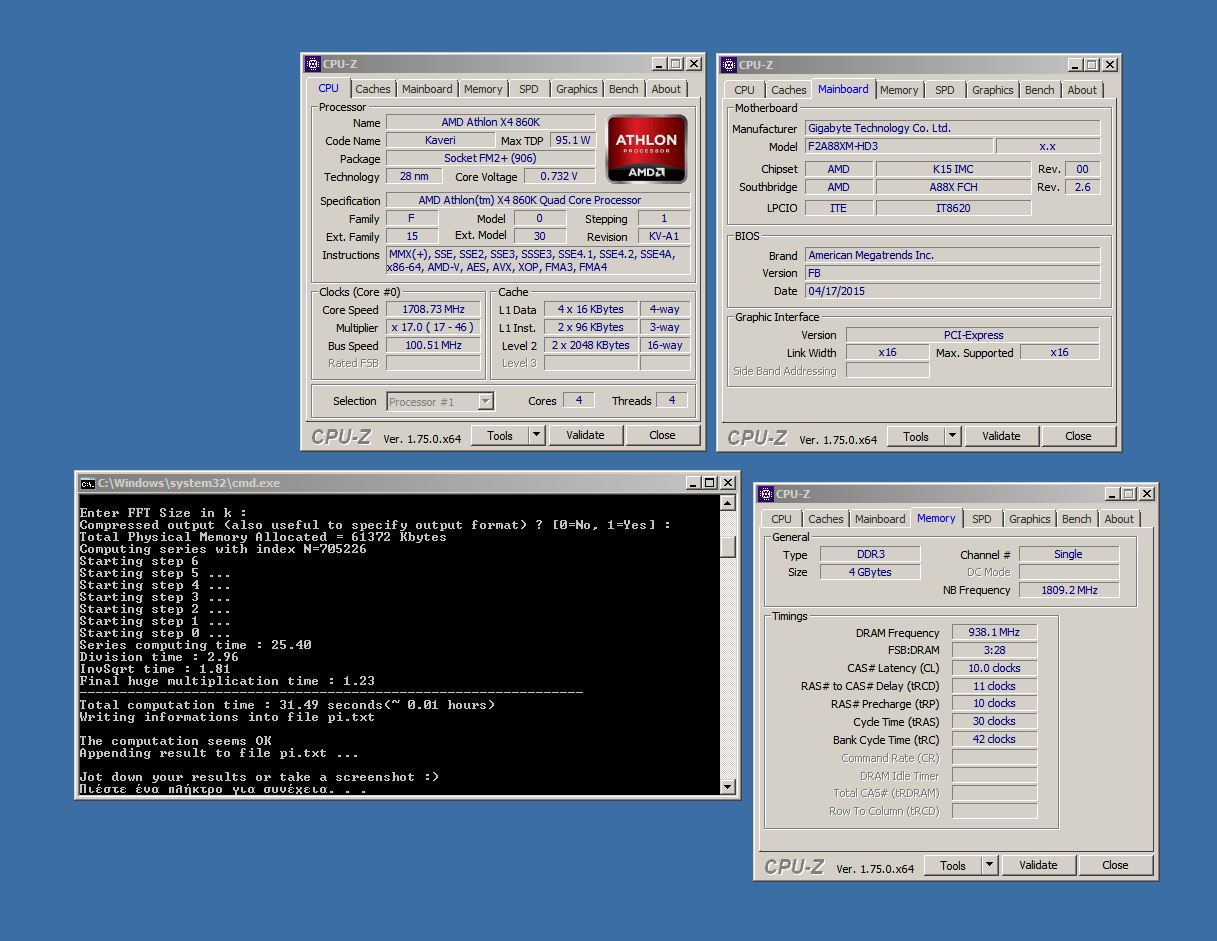Click the AMD Athlon processor logo

[647, 150]
